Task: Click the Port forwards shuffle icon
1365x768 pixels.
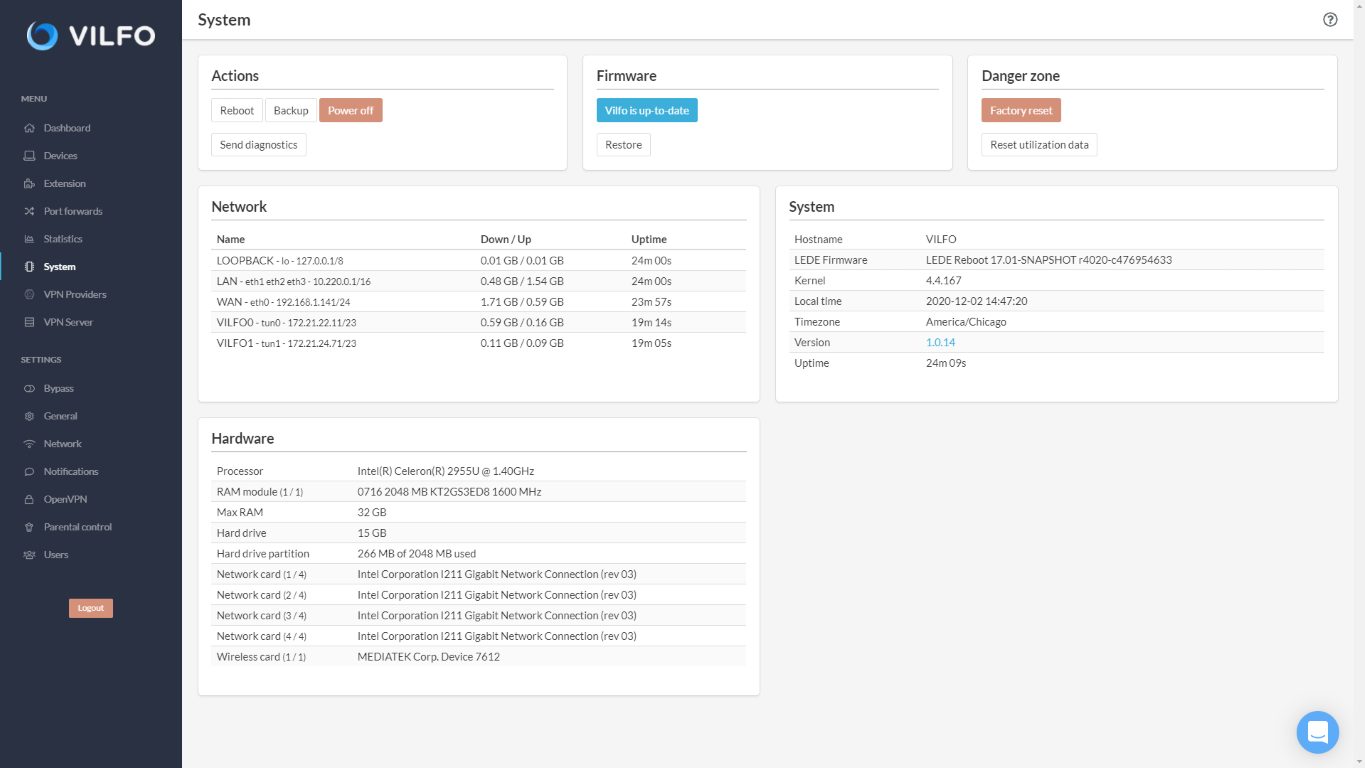Action: 30,212
